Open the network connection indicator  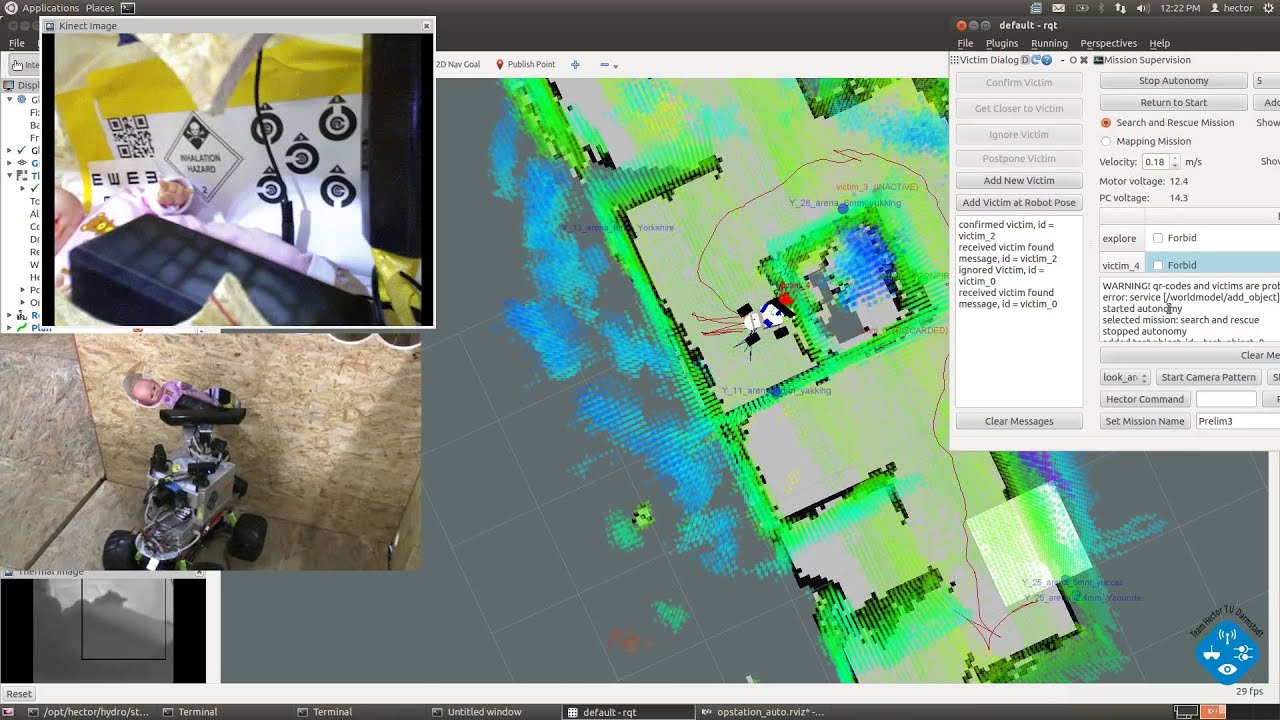tap(1119, 8)
